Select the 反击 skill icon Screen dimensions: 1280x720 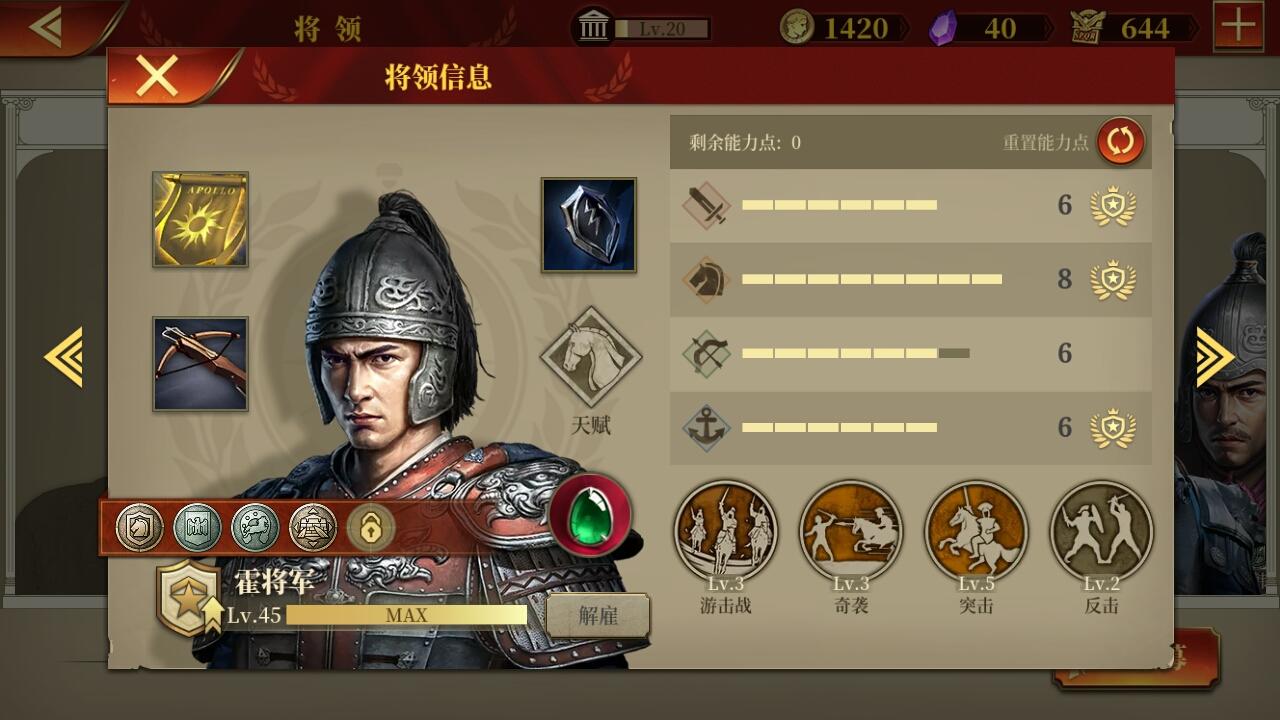click(x=1101, y=531)
